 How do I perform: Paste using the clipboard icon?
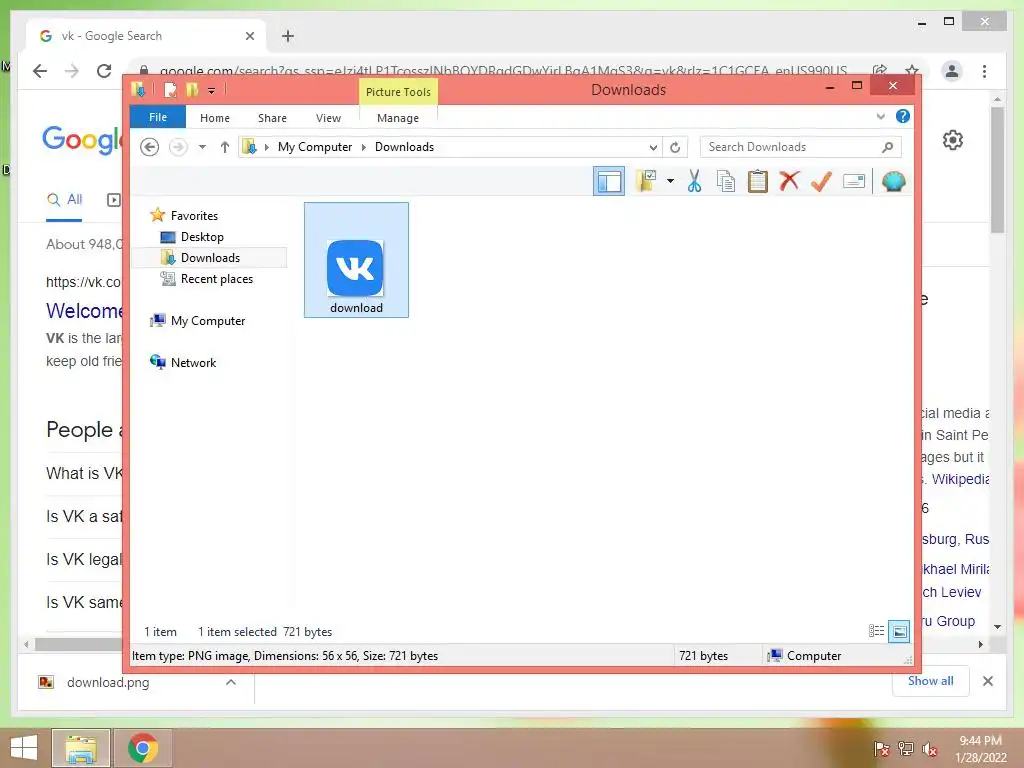pyautogui.click(x=758, y=181)
